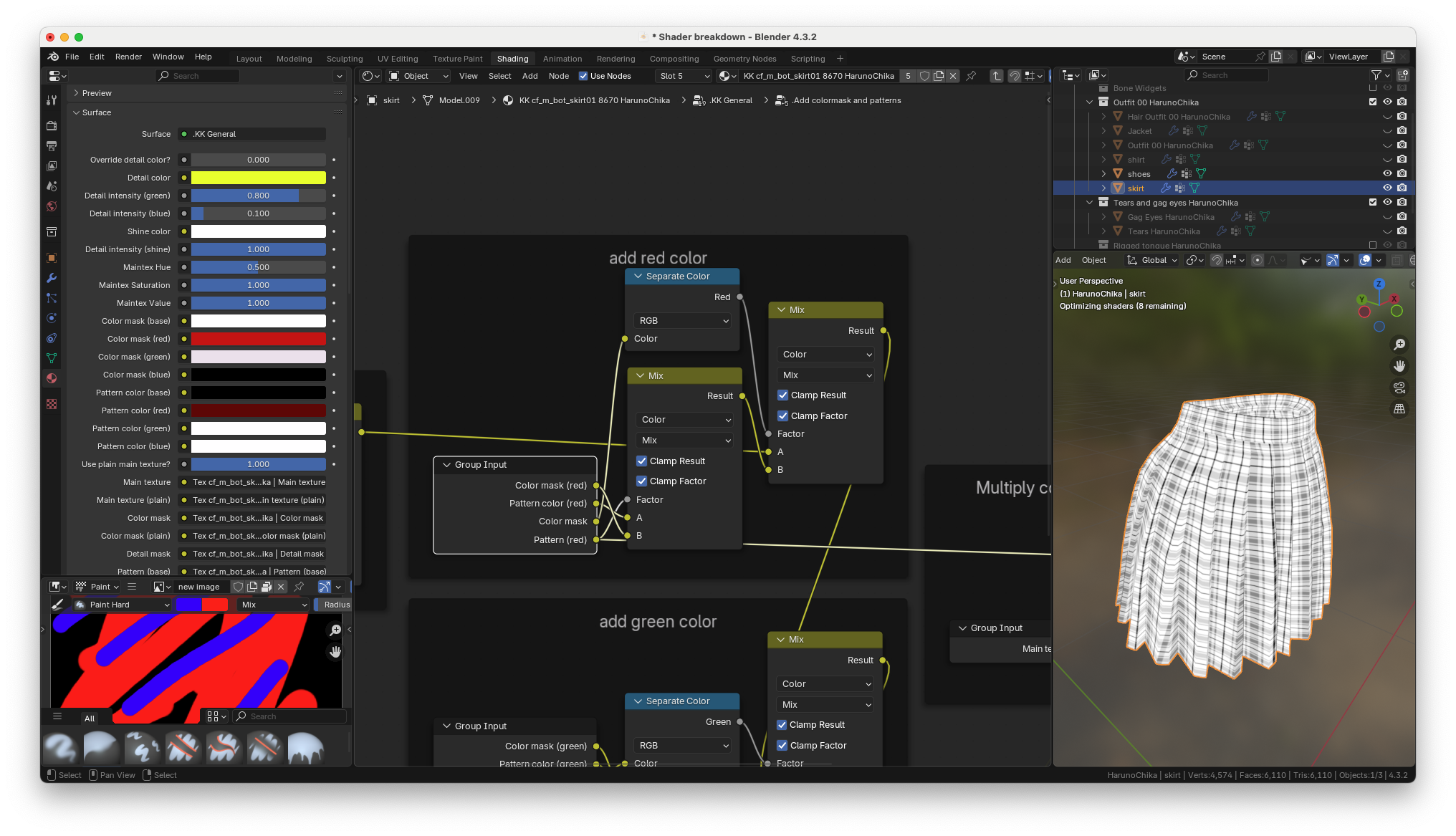1456x836 pixels.
Task: Open the Modifier properties wrench icon
Action: [x=52, y=278]
